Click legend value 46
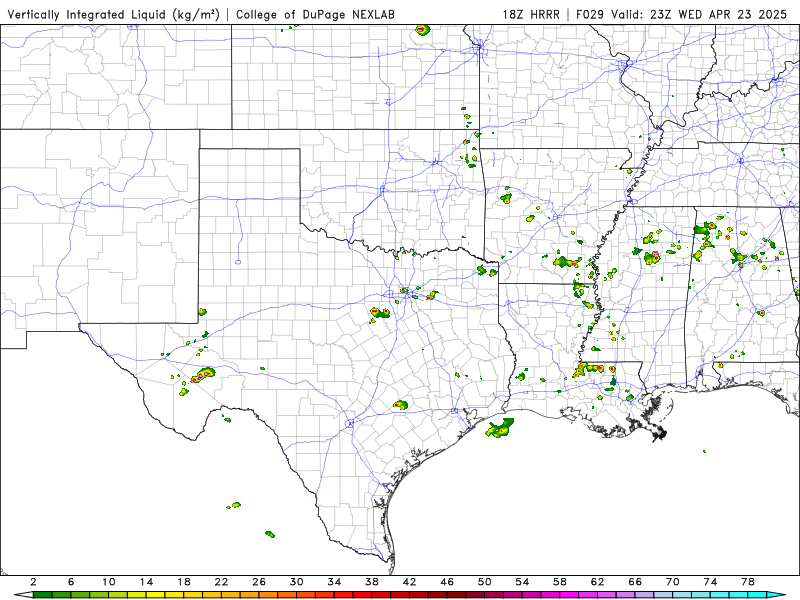Viewport: 800px width, 600px height. (447, 582)
